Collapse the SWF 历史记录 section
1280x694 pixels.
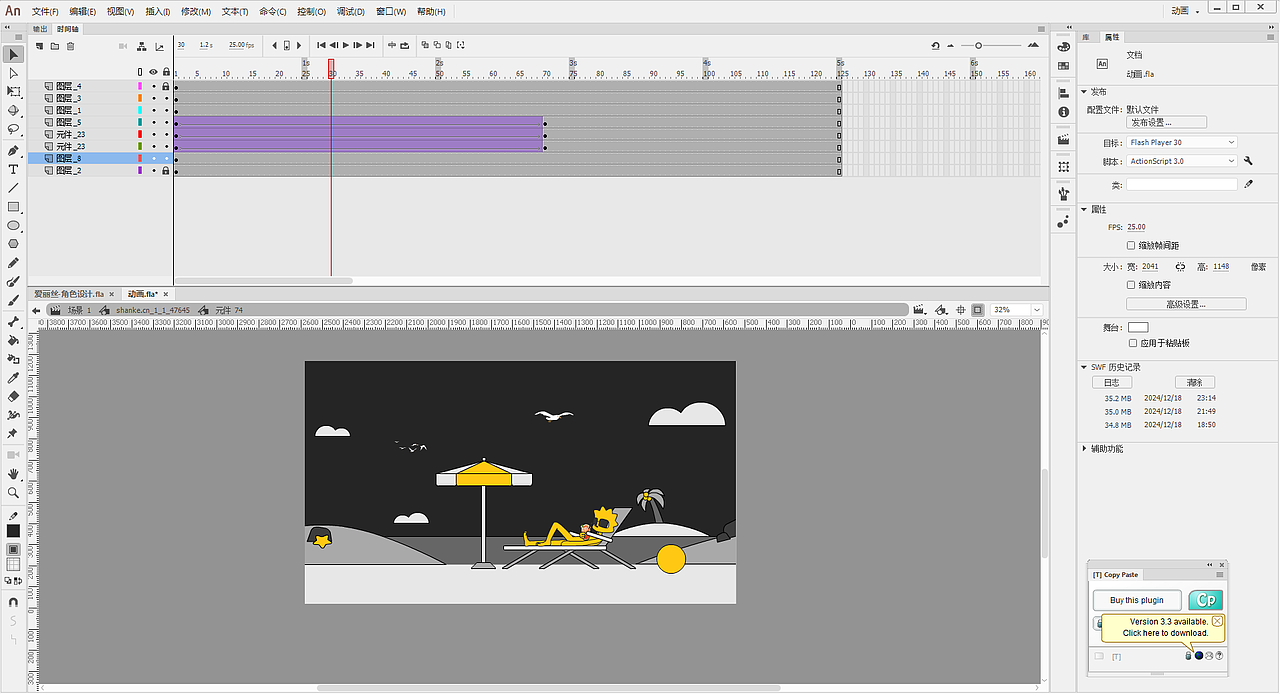[x=1084, y=367]
